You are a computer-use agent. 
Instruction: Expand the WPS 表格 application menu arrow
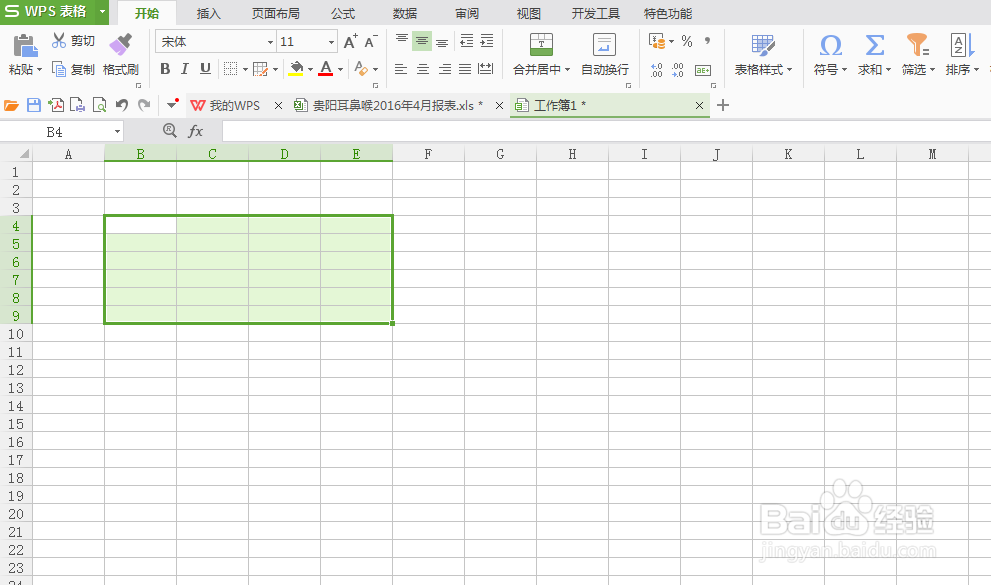coord(102,12)
